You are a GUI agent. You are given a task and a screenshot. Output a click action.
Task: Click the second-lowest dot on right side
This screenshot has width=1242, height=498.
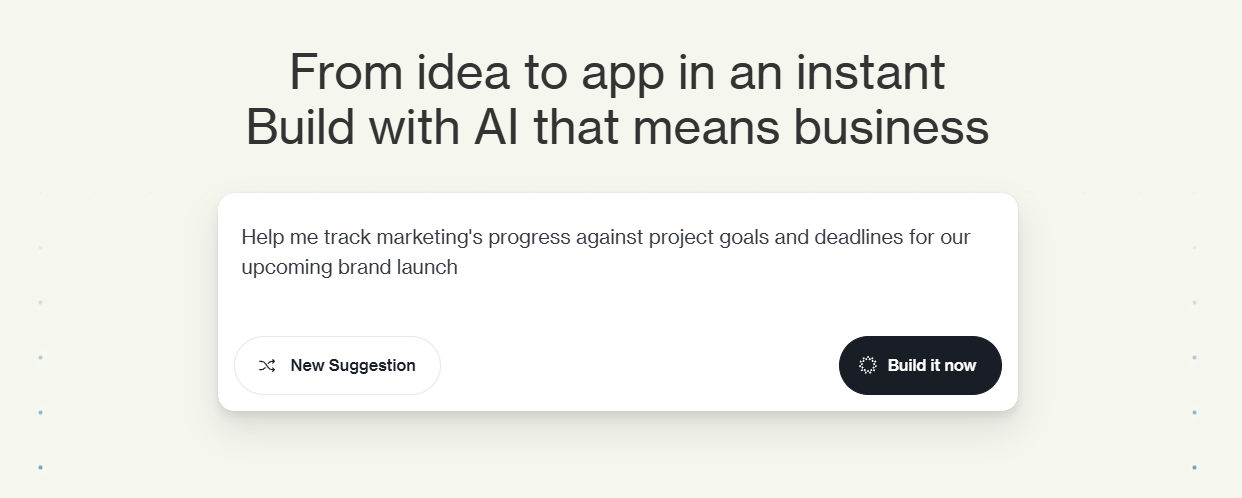[x=1194, y=412]
